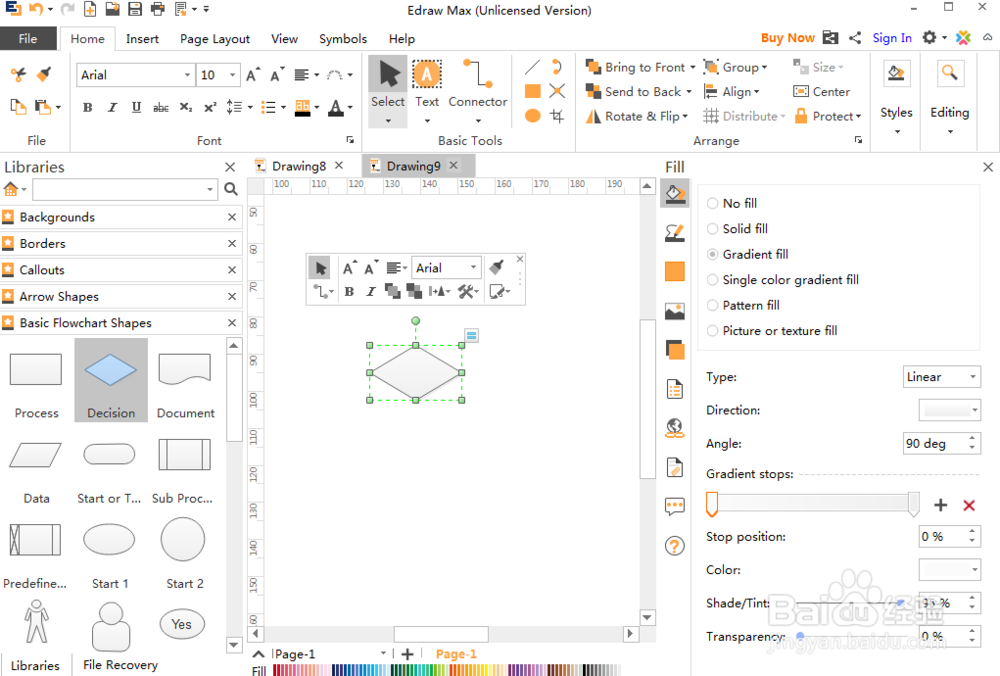Remove gradient stop with red X
The width and height of the screenshot is (1000, 676).
click(x=969, y=505)
